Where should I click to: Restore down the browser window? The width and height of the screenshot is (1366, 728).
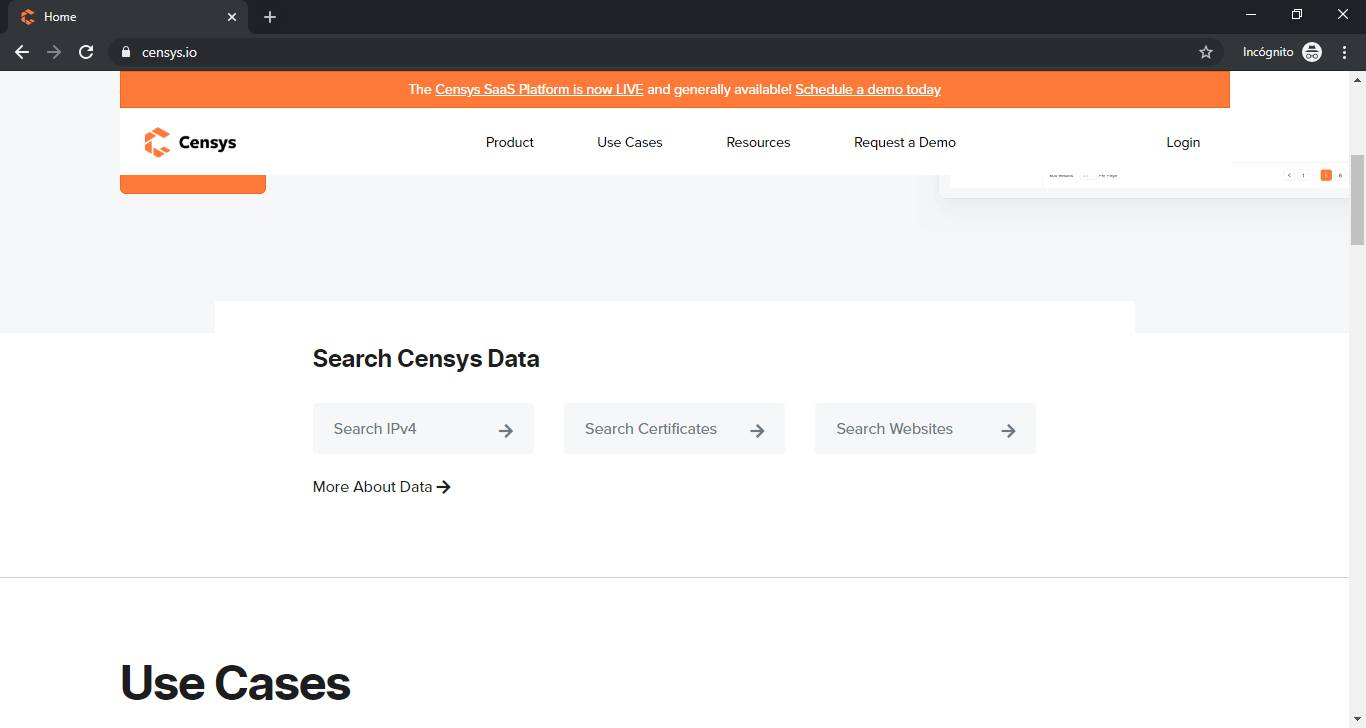(x=1297, y=14)
